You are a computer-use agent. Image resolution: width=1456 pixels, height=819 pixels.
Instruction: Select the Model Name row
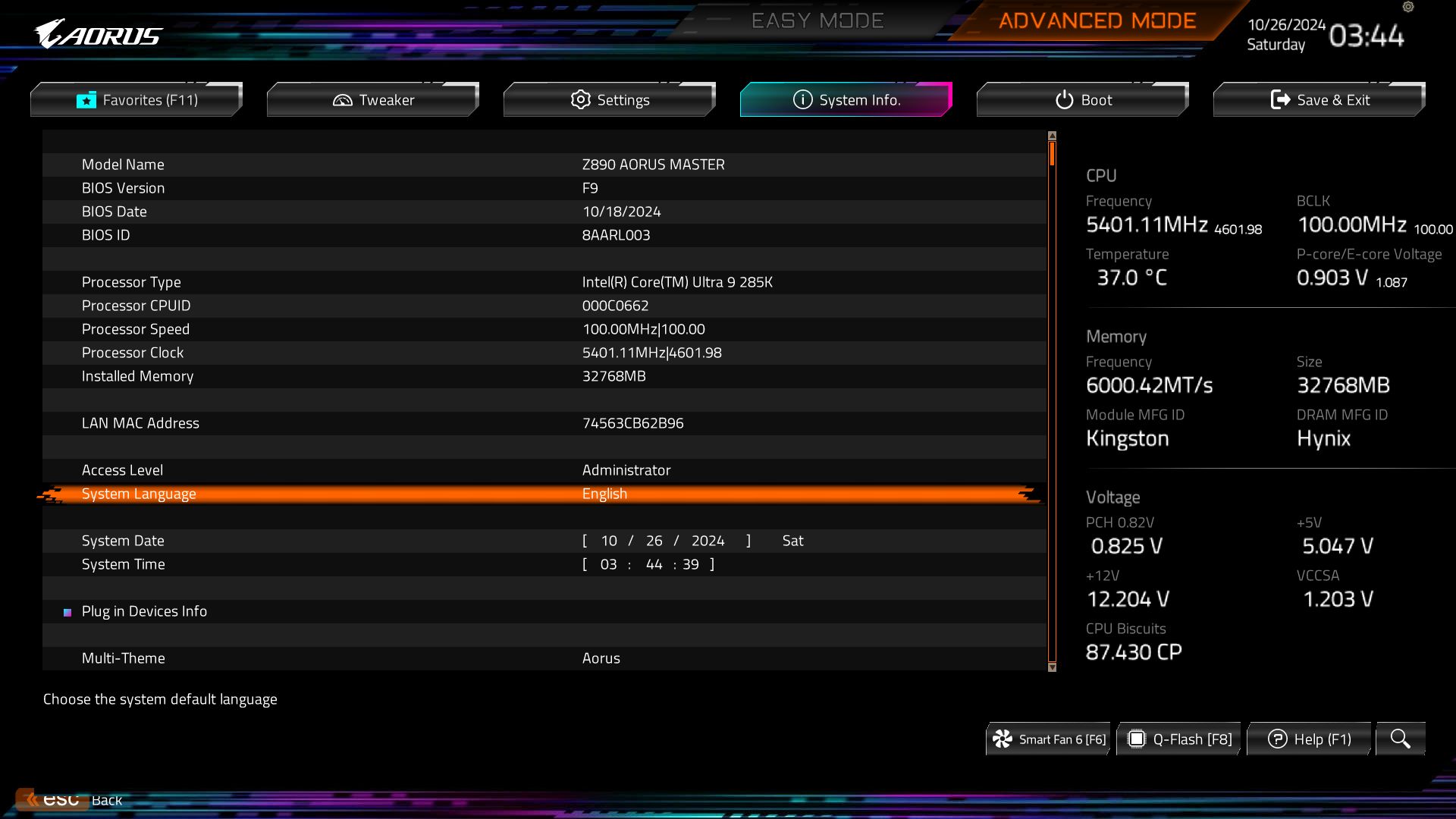544,165
